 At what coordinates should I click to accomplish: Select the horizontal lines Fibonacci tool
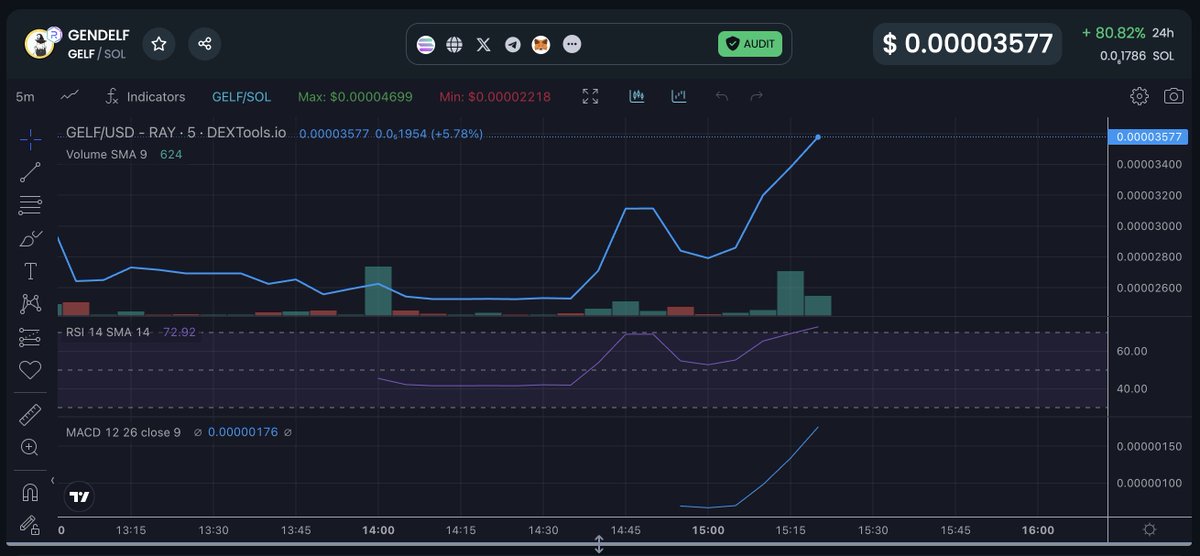30,205
